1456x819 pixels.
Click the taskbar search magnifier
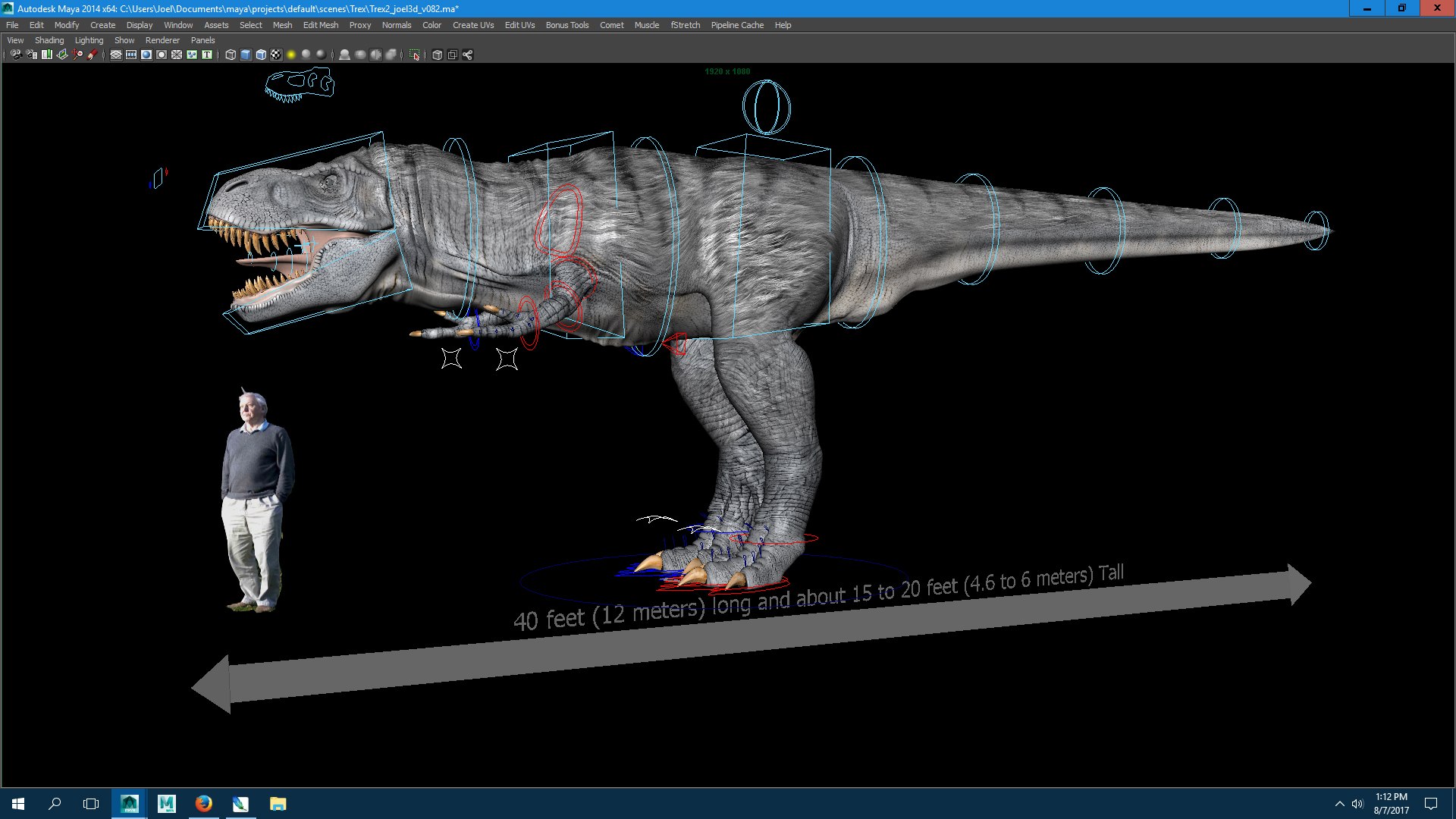coord(55,804)
